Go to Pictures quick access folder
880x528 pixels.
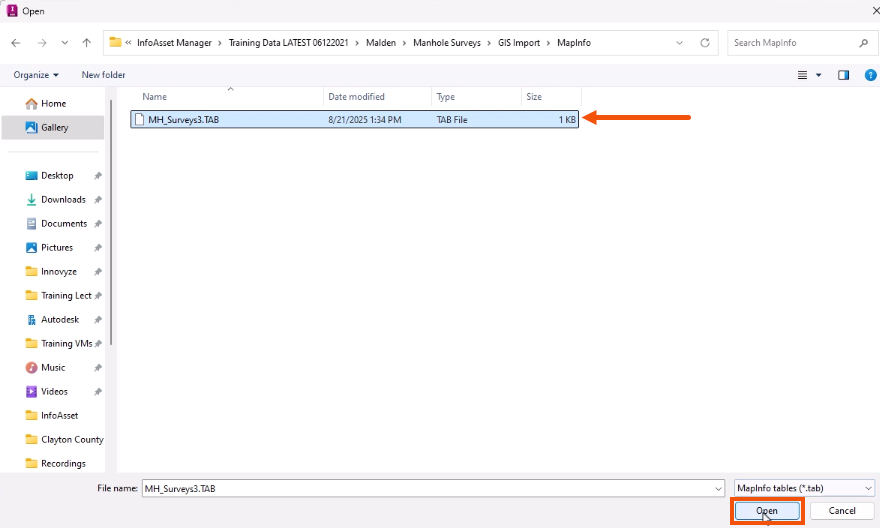click(x=57, y=247)
